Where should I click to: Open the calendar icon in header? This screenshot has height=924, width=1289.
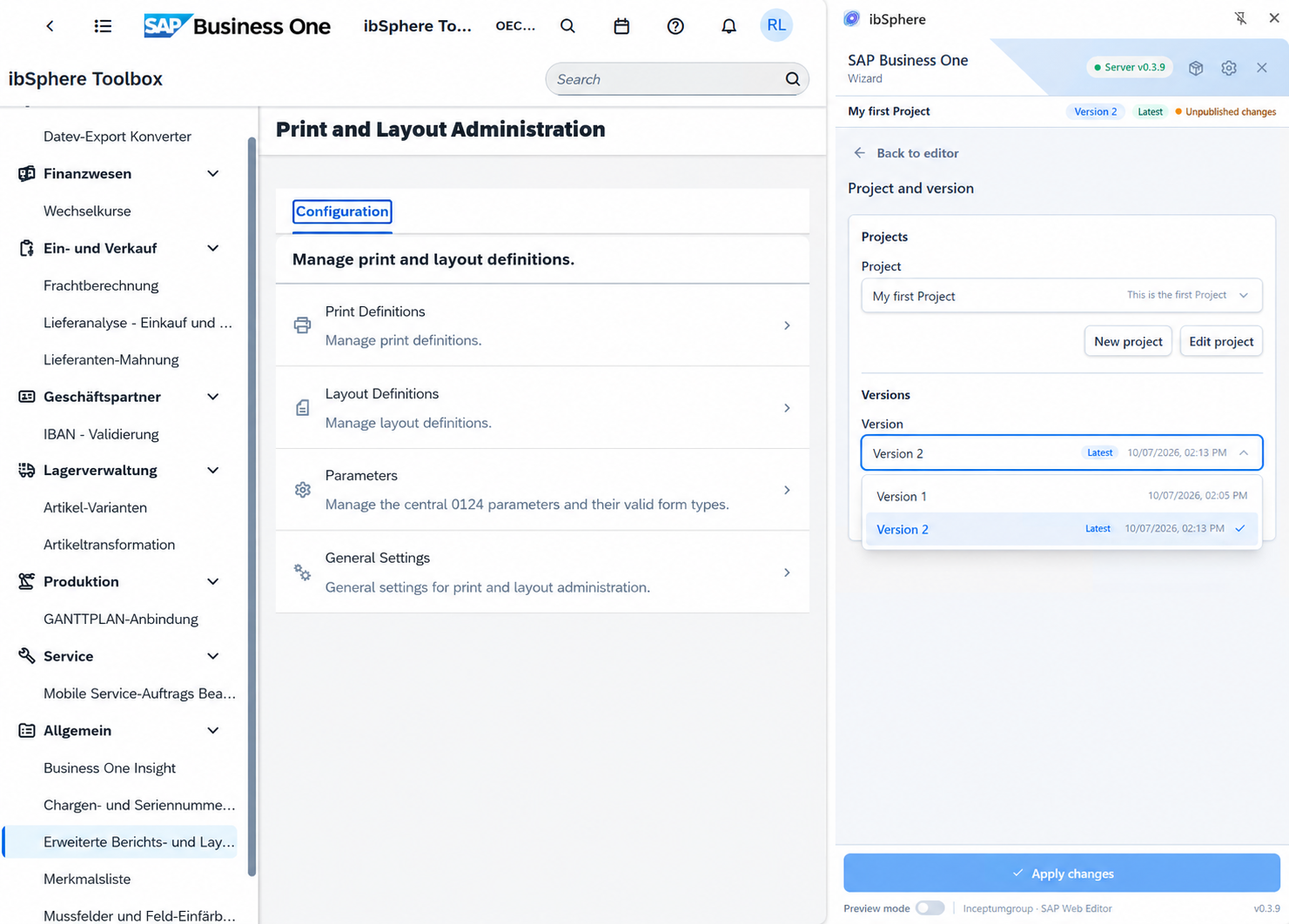(x=621, y=26)
